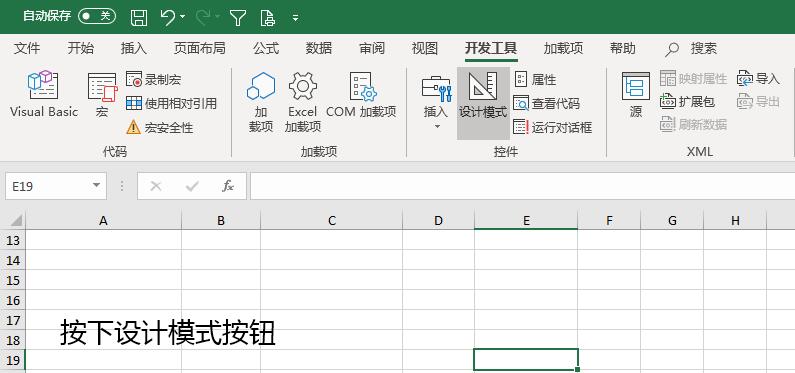Click the Save icon in quick access toolbar
This screenshot has height=373, width=795.
(139, 18)
